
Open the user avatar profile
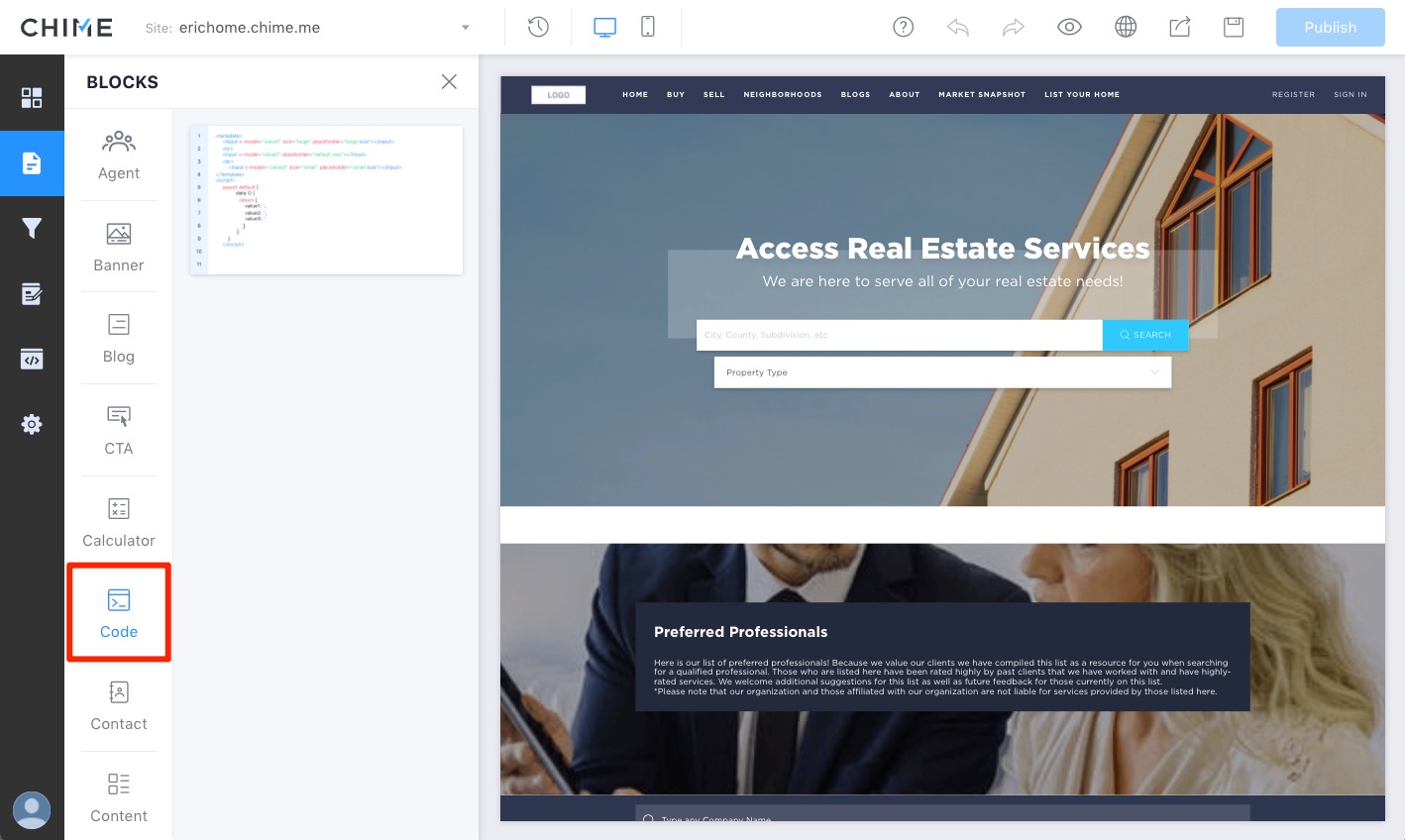click(32, 810)
